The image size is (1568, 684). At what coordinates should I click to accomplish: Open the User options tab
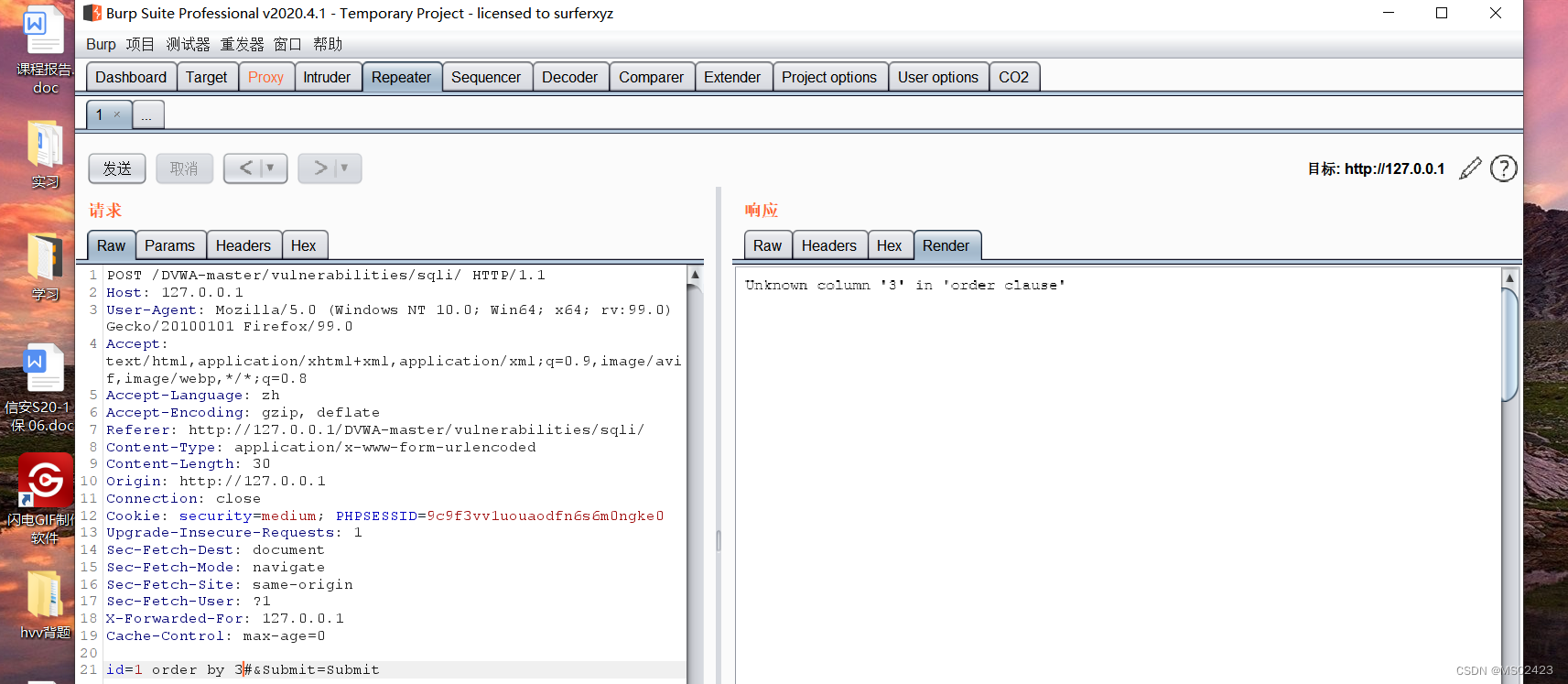pyautogui.click(x=938, y=77)
